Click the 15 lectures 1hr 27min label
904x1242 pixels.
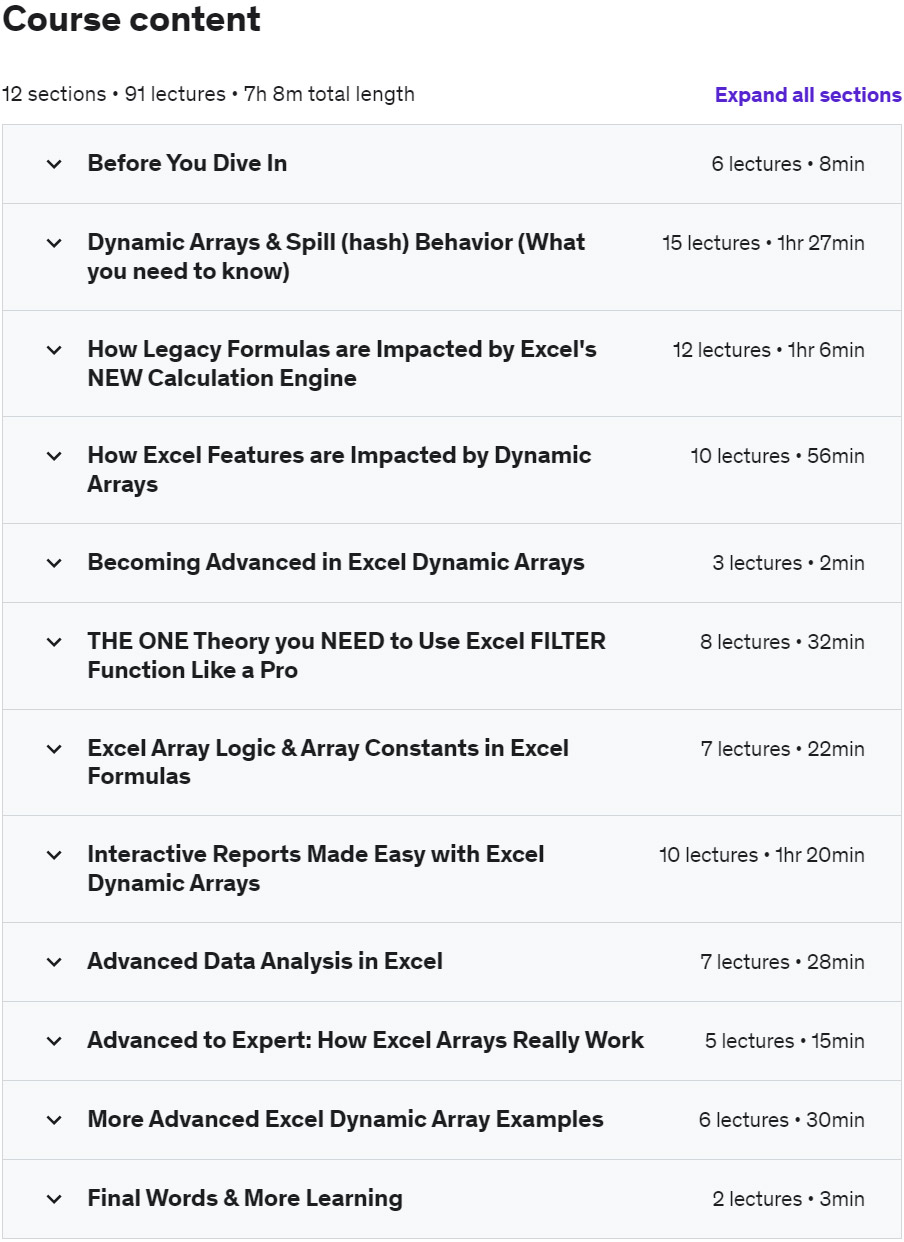click(763, 243)
